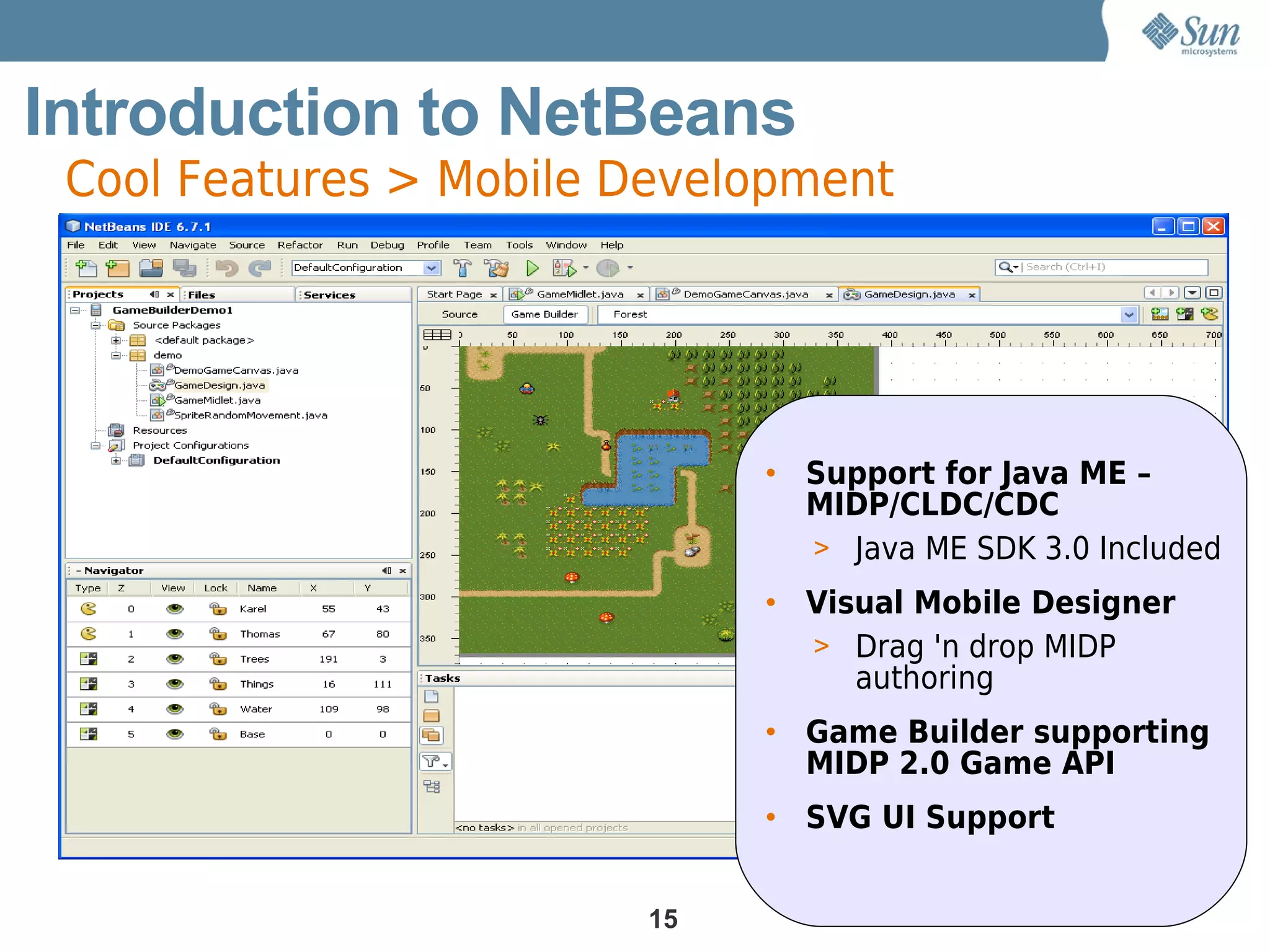
Task: Open the Forest scene dropdown
Action: [1129, 315]
